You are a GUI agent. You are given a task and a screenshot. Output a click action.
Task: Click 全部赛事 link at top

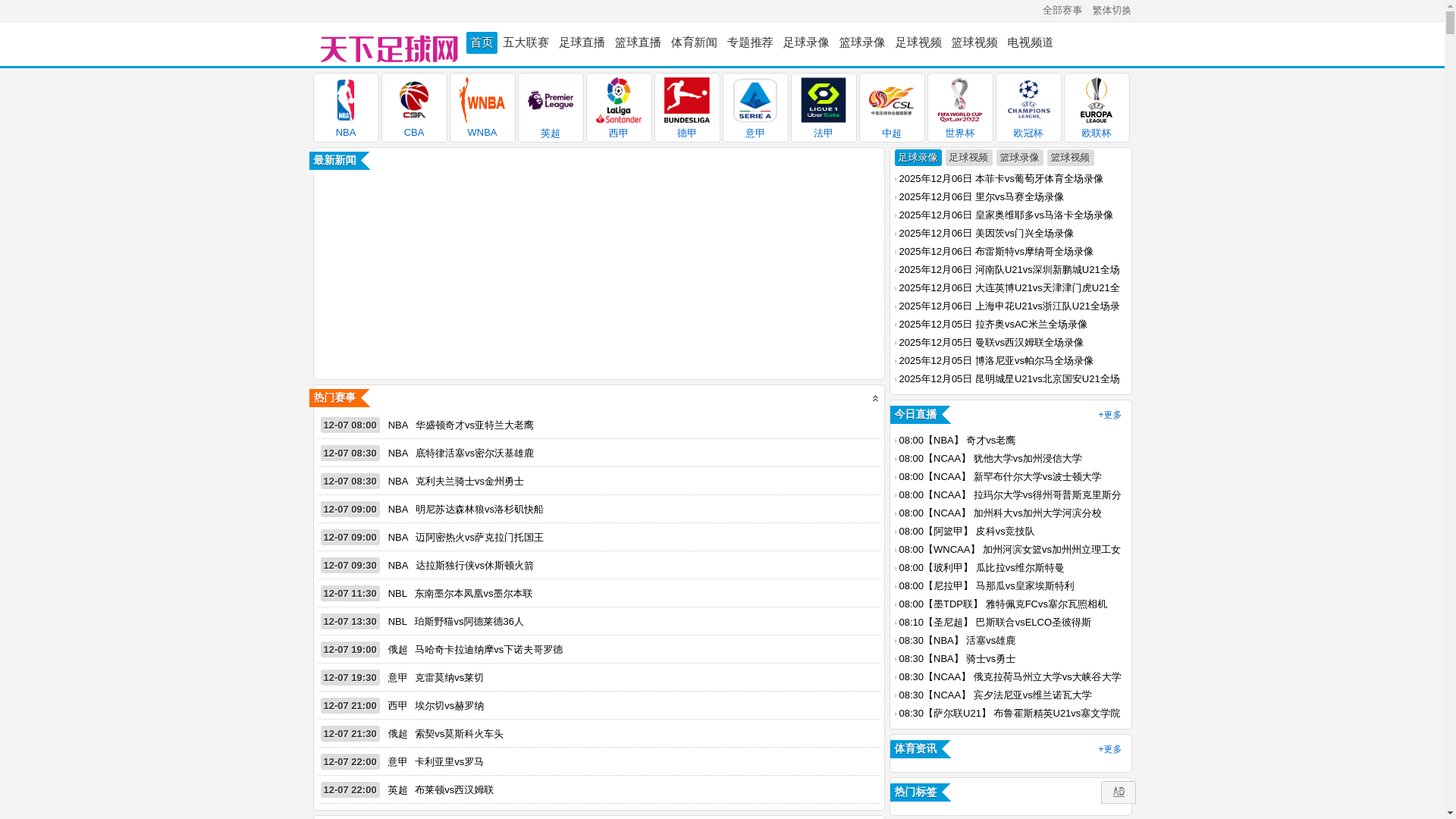[1062, 11]
